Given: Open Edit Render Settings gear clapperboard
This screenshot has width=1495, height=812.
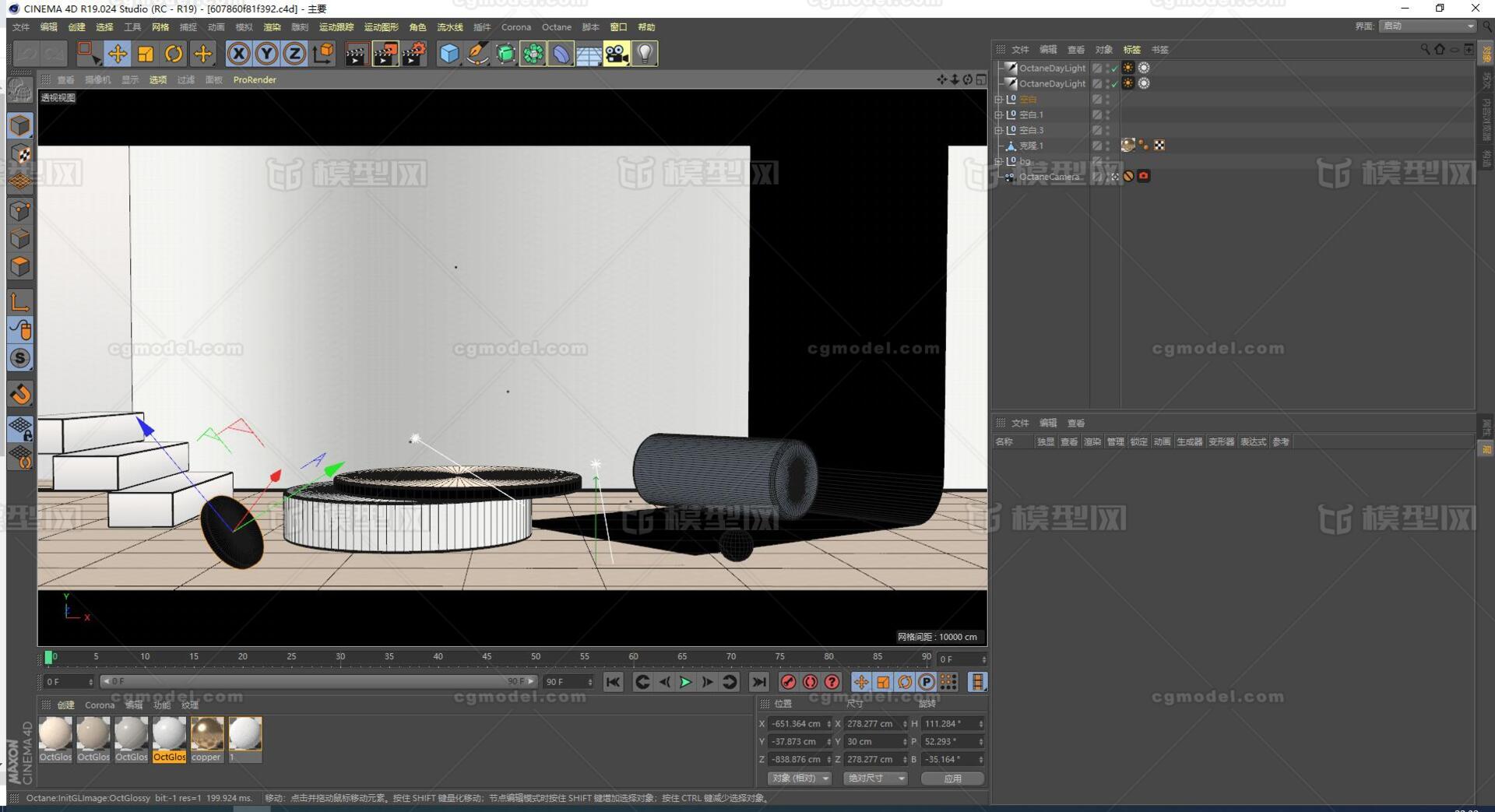Looking at the screenshot, I should click(x=414, y=54).
